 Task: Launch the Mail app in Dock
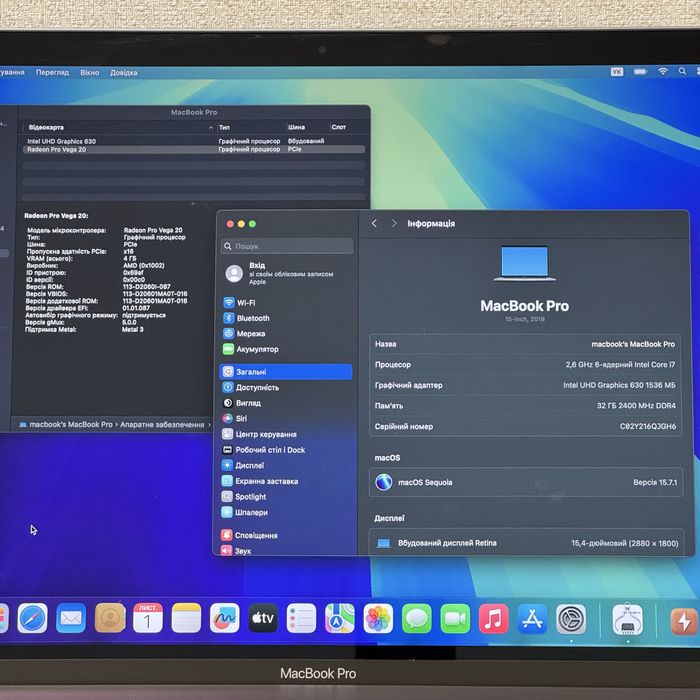pyautogui.click(x=71, y=618)
